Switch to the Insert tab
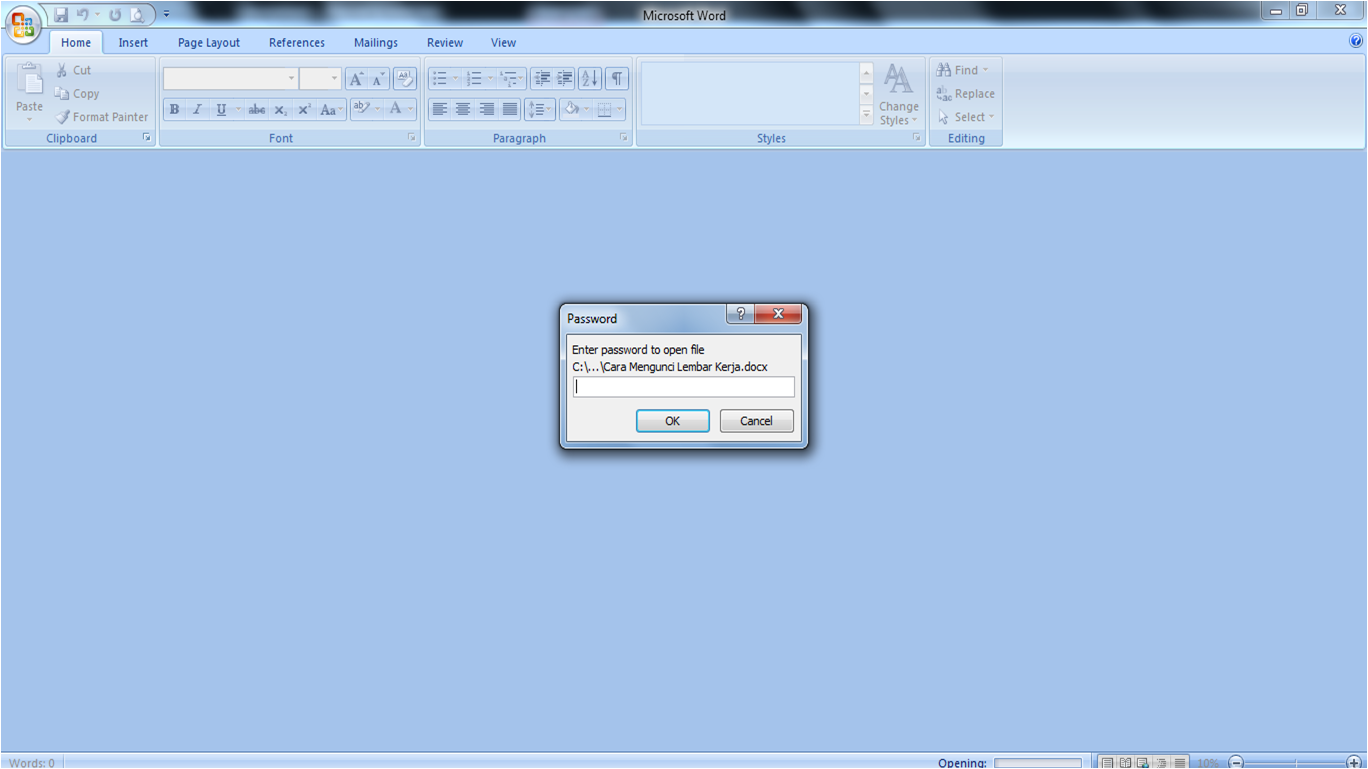 coord(133,42)
